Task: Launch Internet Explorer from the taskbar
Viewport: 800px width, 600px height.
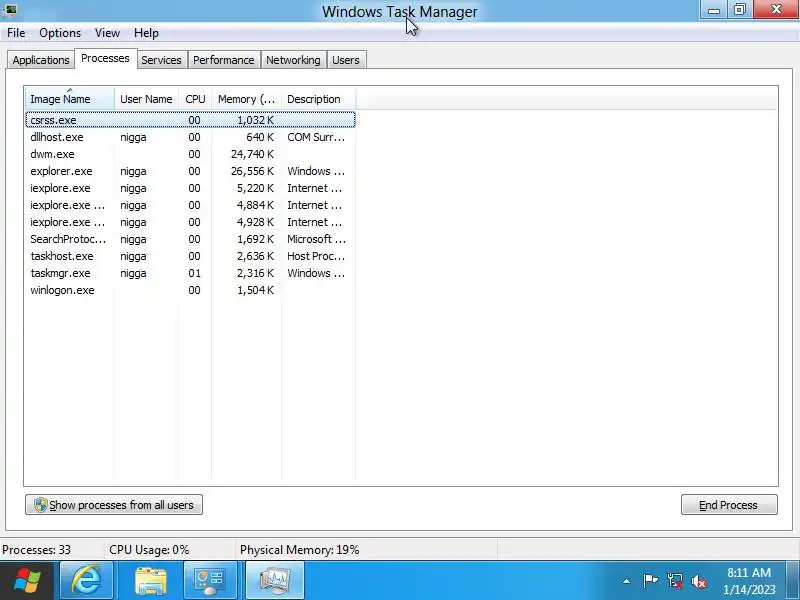Action: pyautogui.click(x=87, y=581)
